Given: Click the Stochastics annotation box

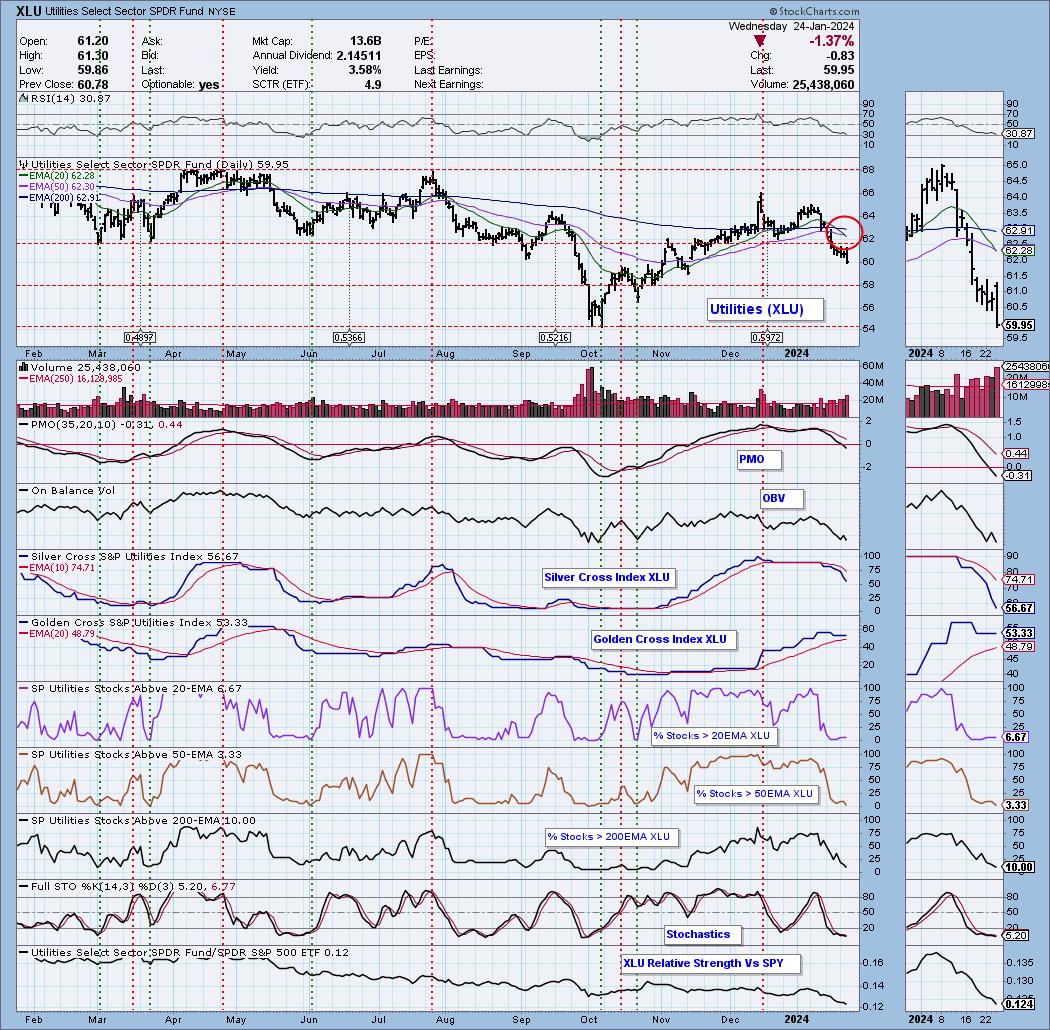Looking at the screenshot, I should tap(702, 934).
